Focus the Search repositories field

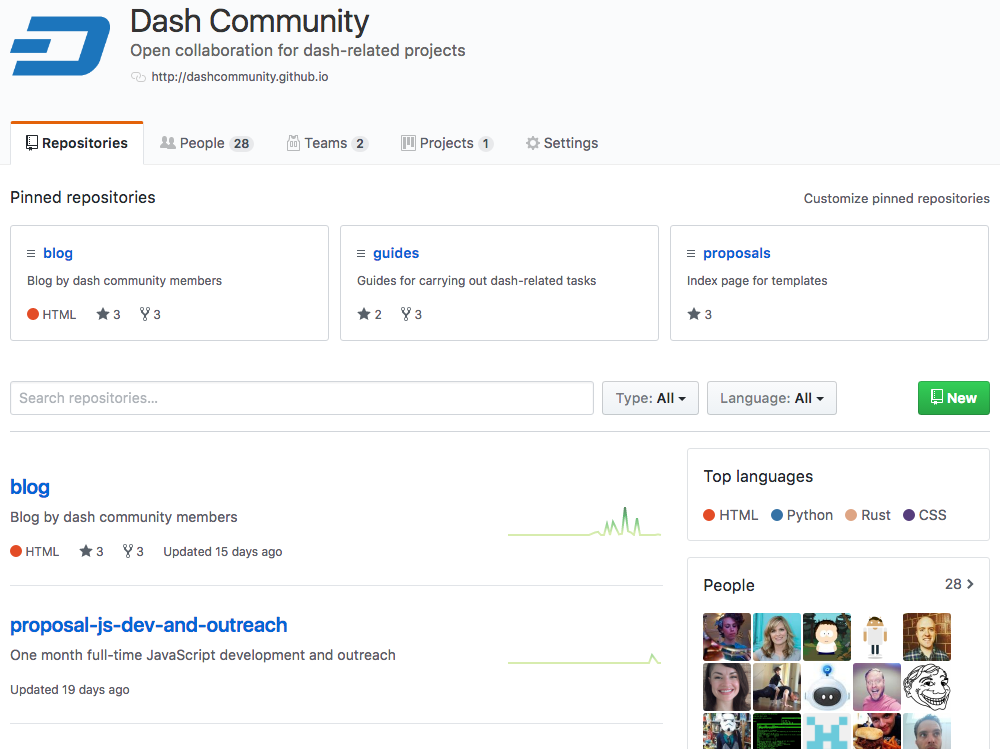pos(302,398)
